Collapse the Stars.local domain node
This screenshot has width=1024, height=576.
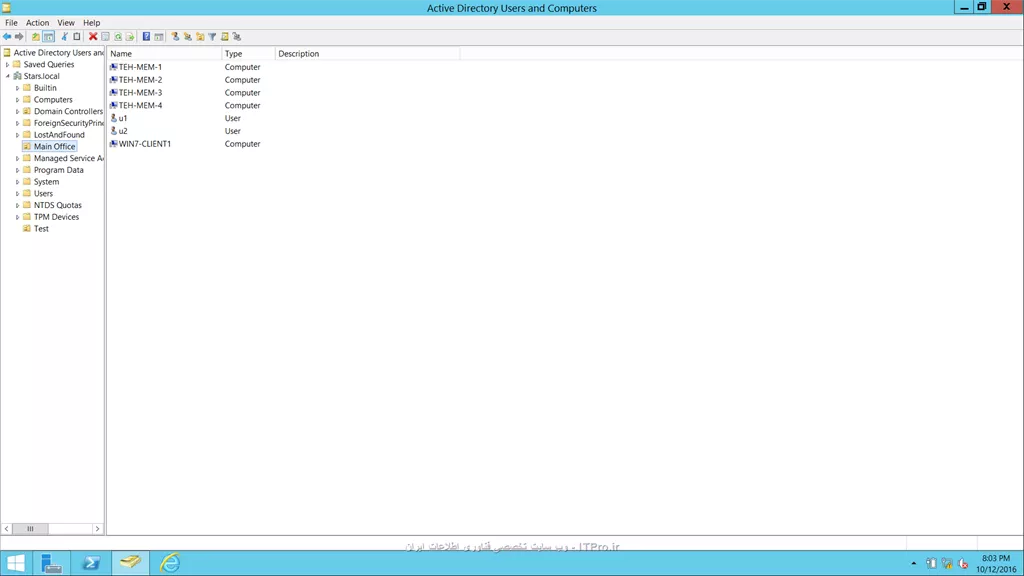coord(7,76)
